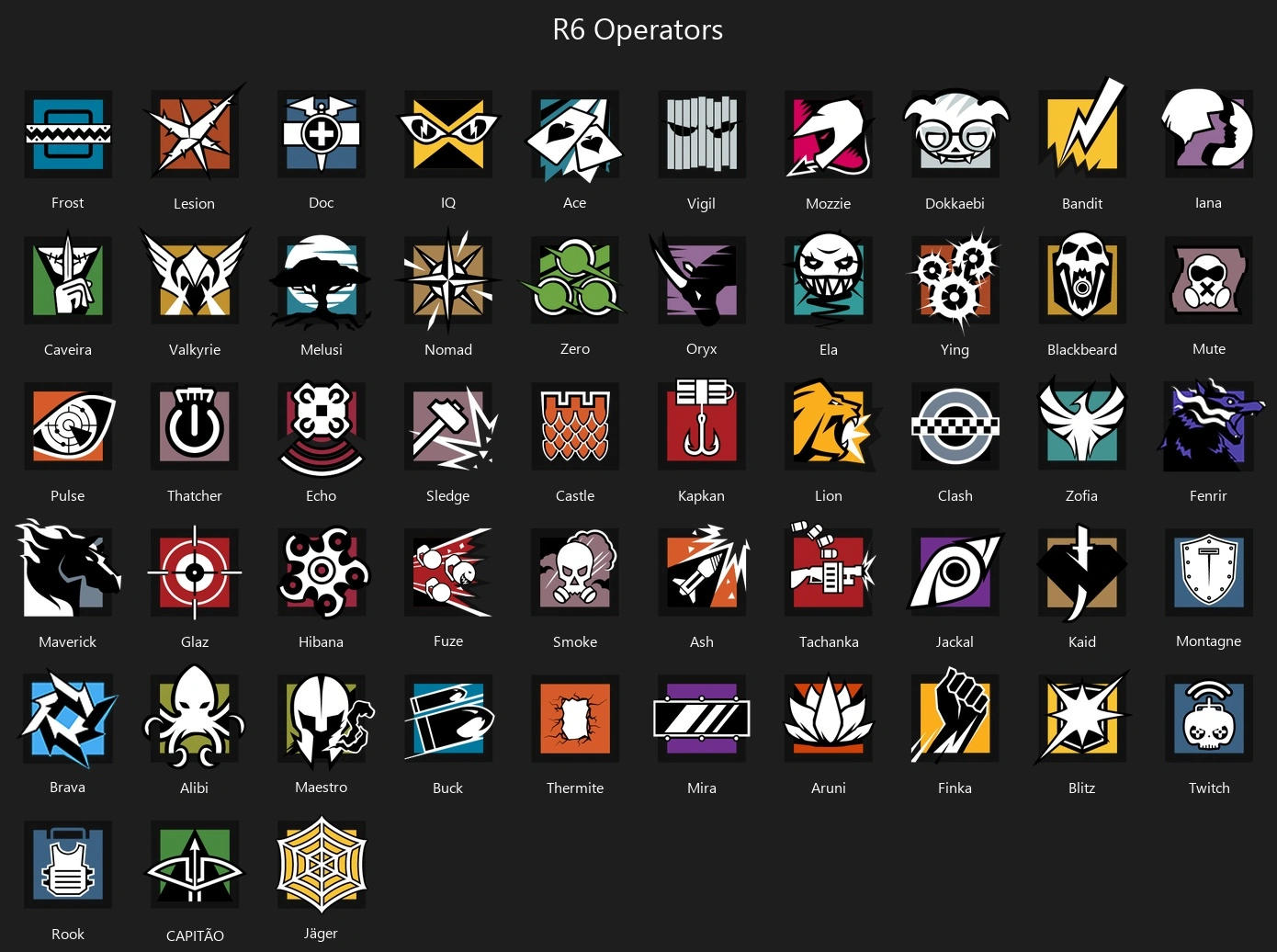Select the Thatcher power button icon
1277x952 pixels.
(195, 425)
